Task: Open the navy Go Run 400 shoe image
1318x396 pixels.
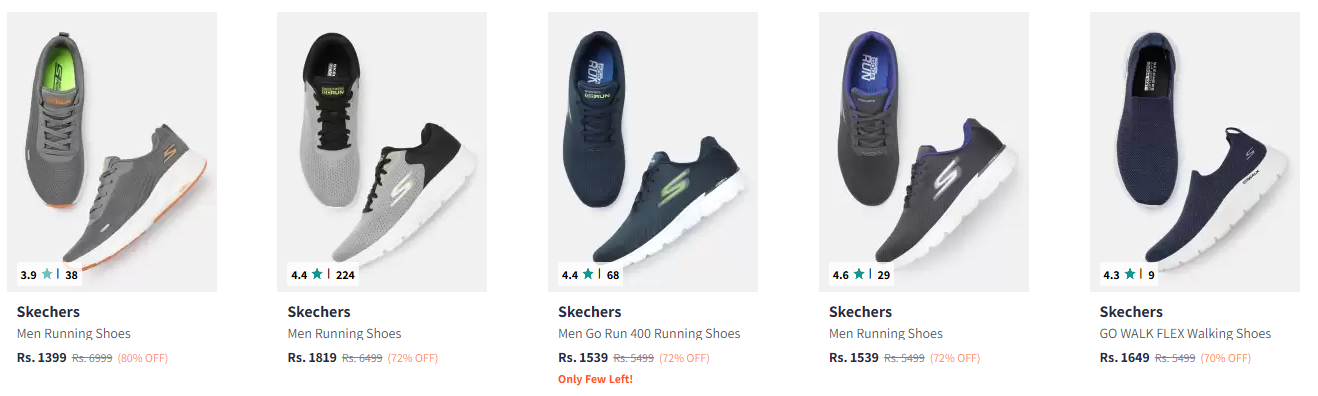Action: coord(653,152)
